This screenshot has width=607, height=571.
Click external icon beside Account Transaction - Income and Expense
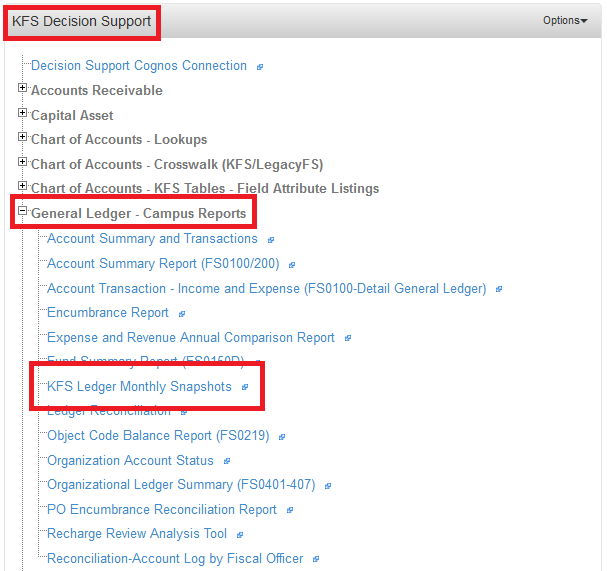point(499,289)
